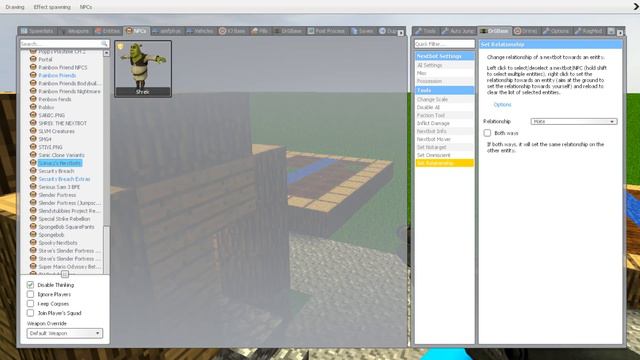Open the Drawing menu
The height and width of the screenshot is (360, 640).
point(15,7)
